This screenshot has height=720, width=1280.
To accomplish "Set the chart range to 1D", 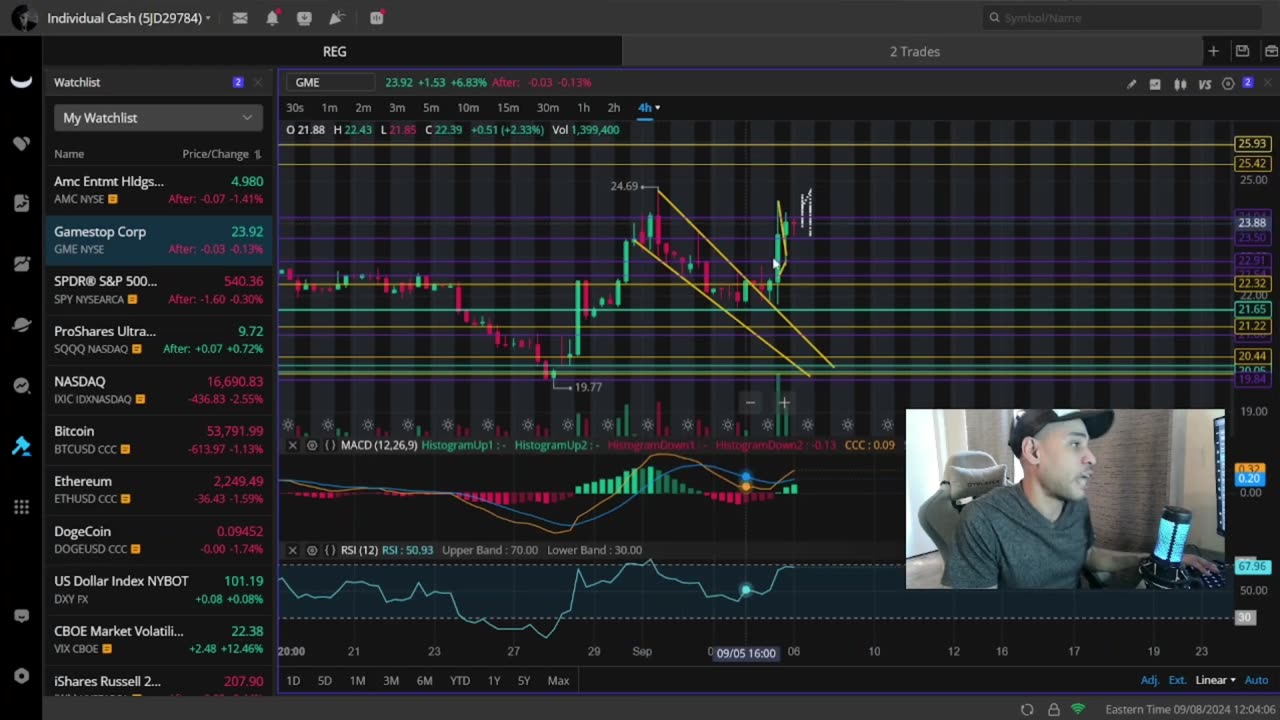I will pyautogui.click(x=293, y=681).
